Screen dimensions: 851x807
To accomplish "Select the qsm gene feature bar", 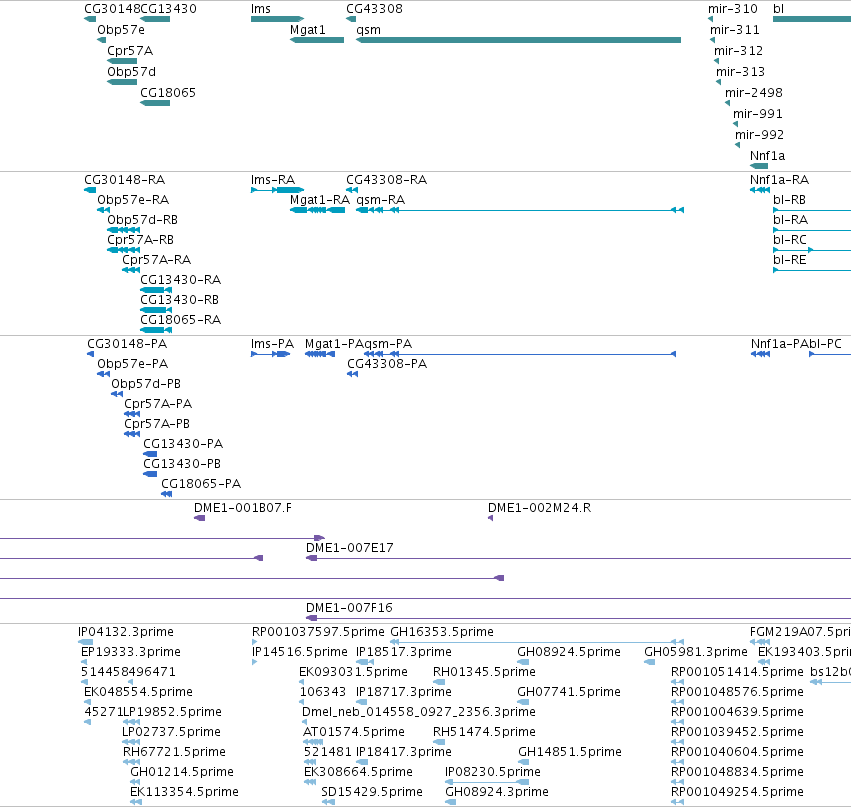I will [x=518, y=40].
